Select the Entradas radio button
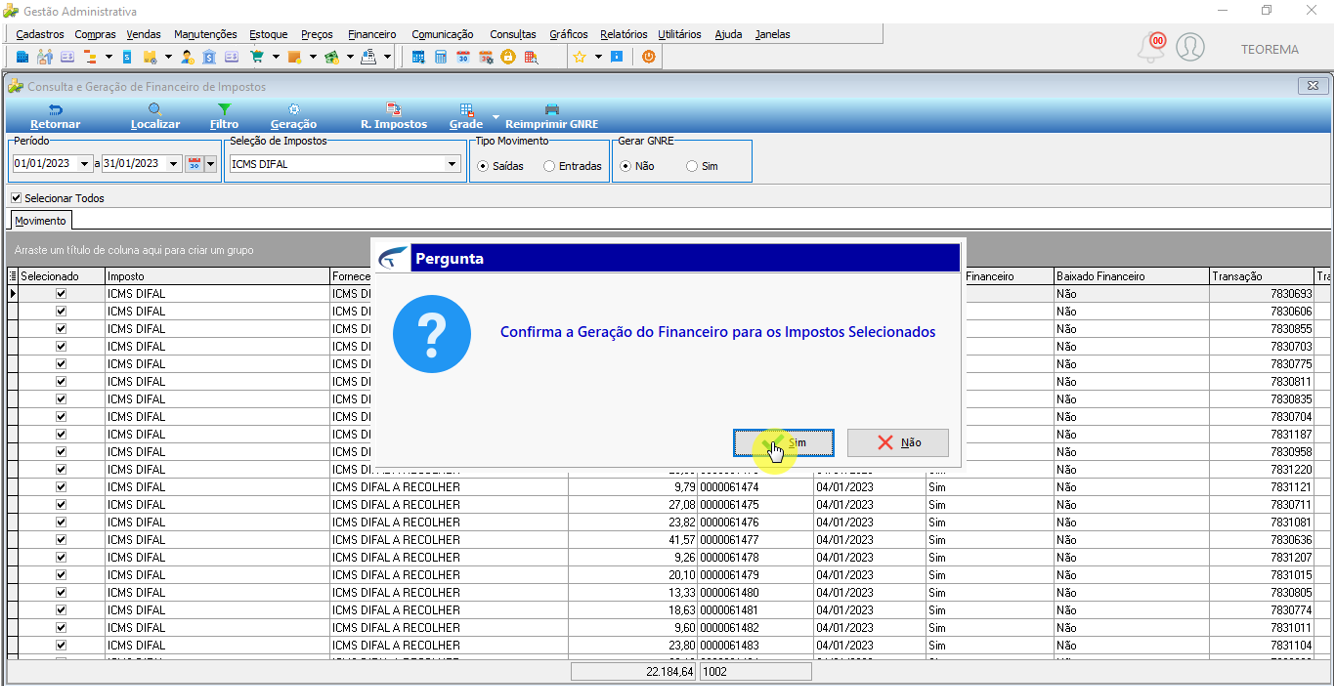The image size is (1334, 686). [549, 166]
